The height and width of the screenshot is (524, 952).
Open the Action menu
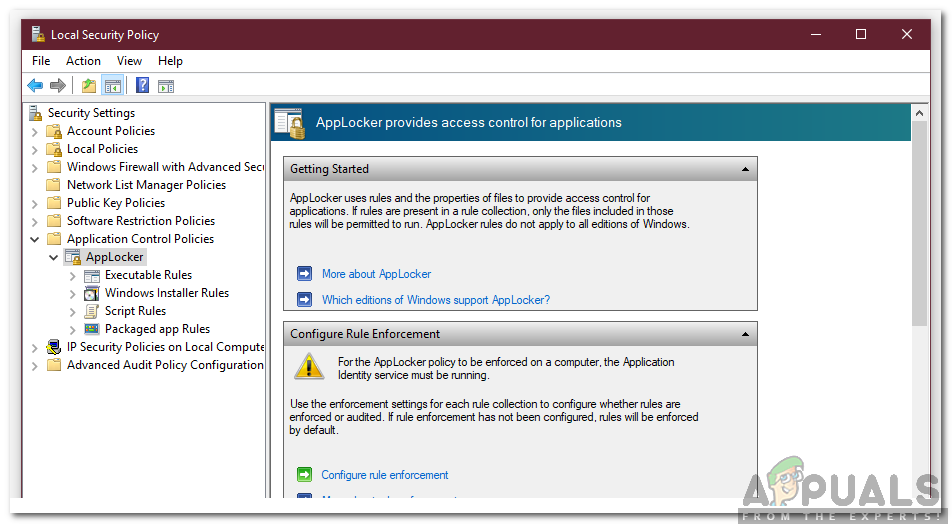point(83,61)
